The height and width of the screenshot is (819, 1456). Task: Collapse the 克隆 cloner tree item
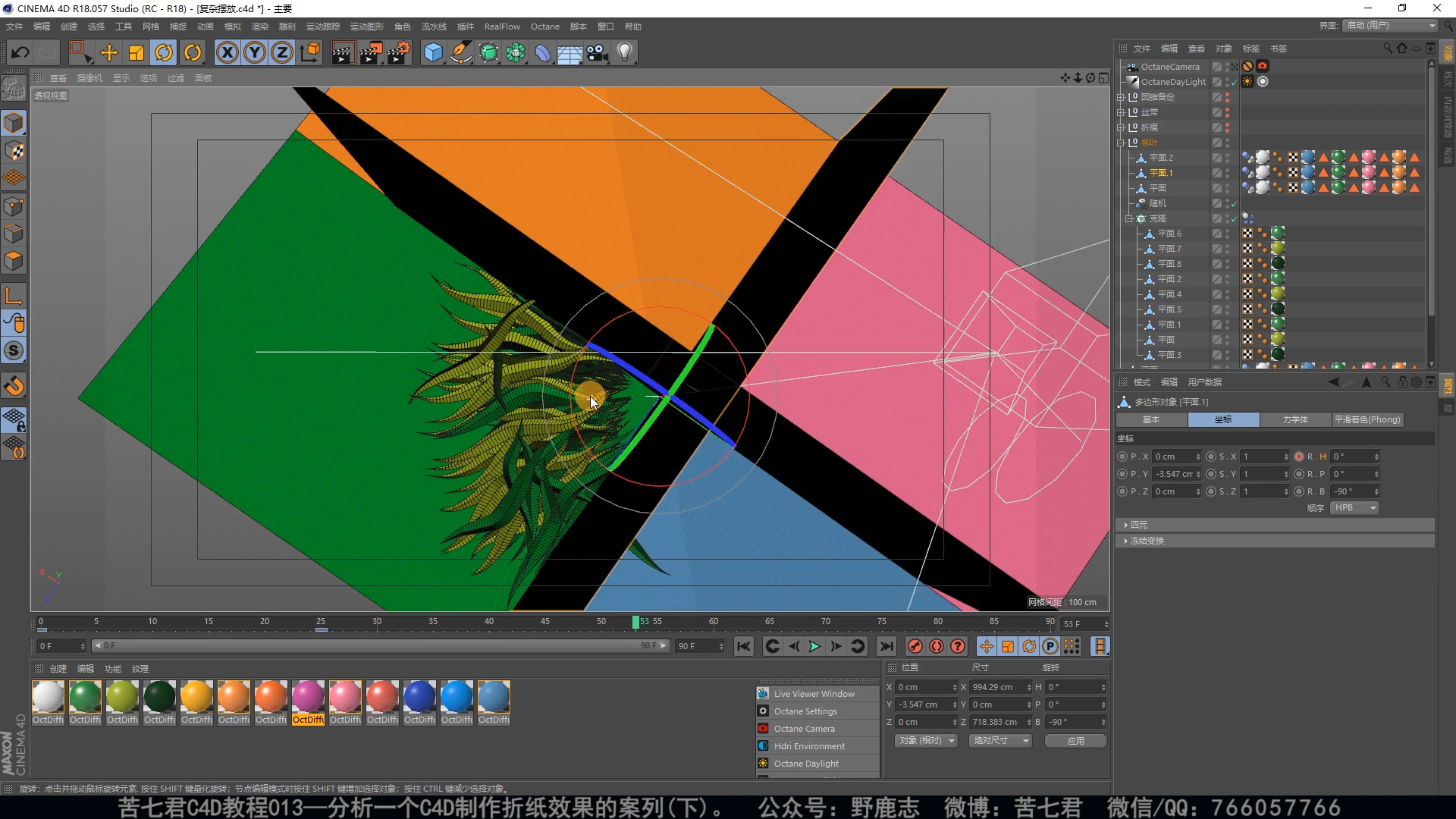pyautogui.click(x=1129, y=218)
